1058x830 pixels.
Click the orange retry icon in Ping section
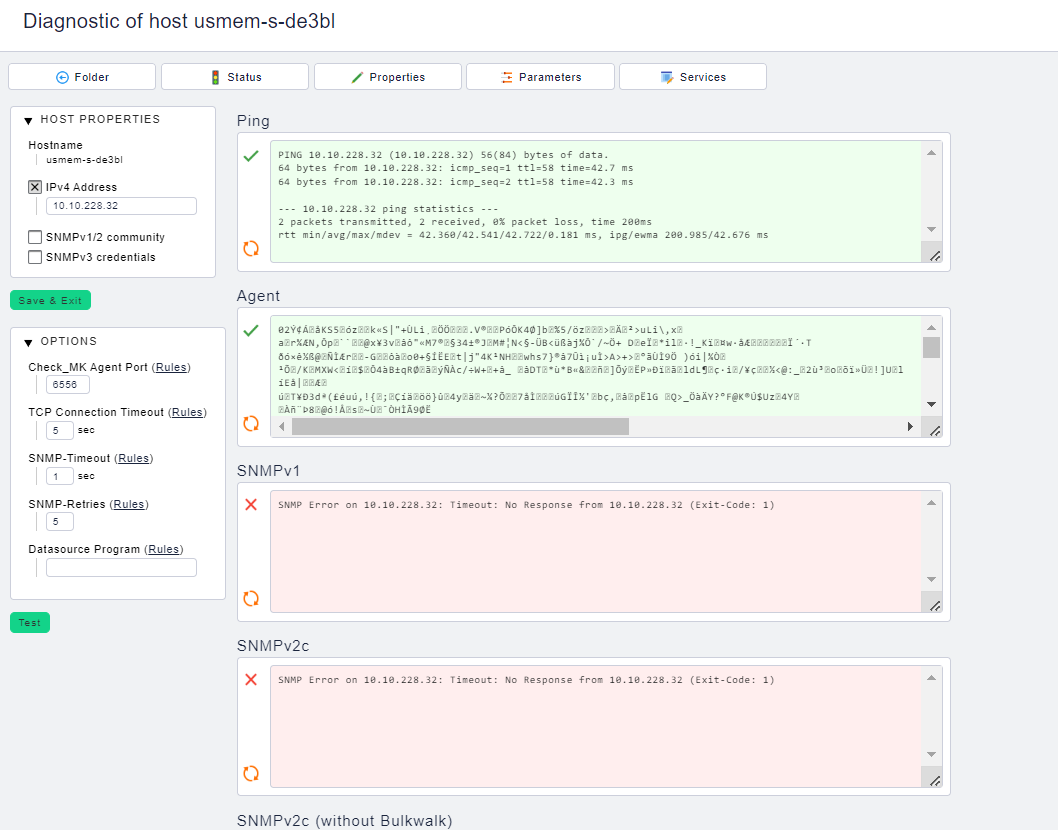251,248
